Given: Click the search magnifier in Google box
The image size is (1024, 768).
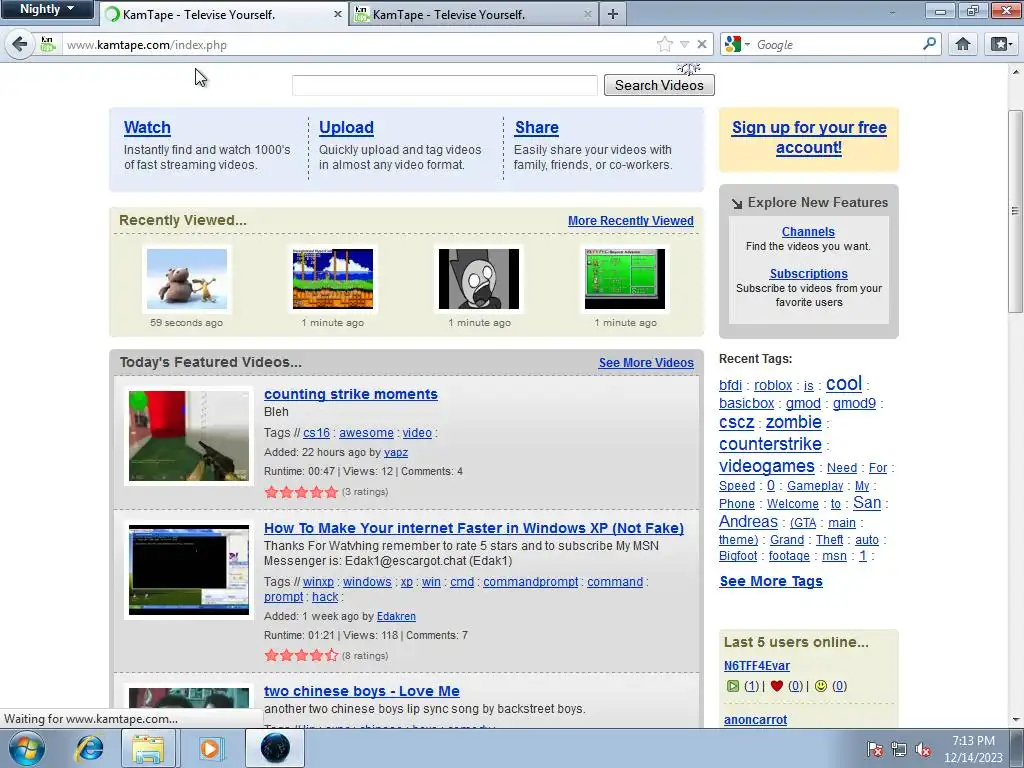Looking at the screenshot, I should point(929,44).
